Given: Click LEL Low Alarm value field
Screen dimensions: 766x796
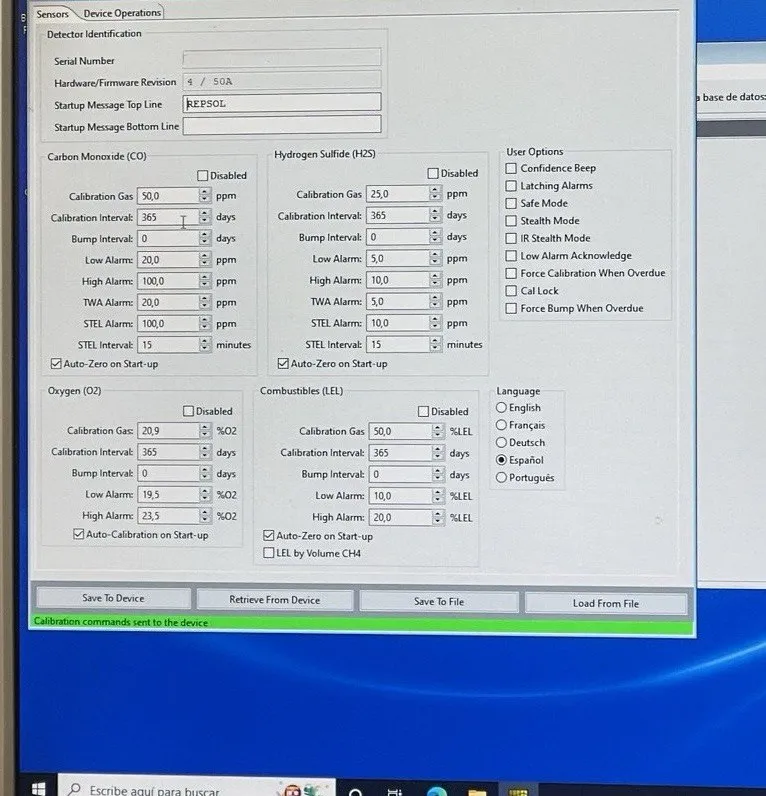Looking at the screenshot, I should click(x=401, y=495).
